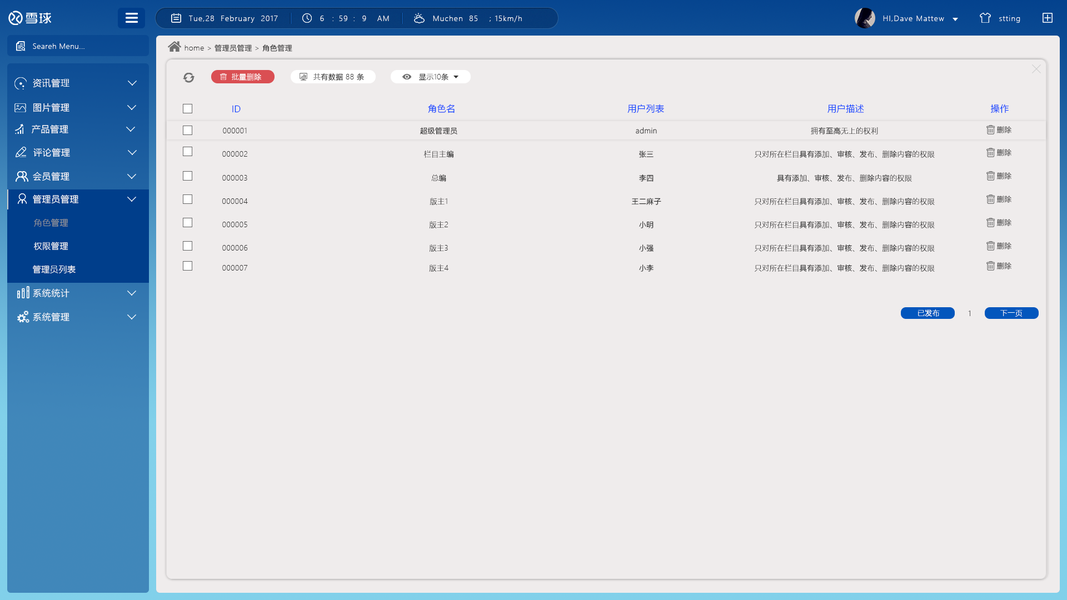Collapse the 管理员管理 chevron
1067x600 pixels.
point(132,199)
